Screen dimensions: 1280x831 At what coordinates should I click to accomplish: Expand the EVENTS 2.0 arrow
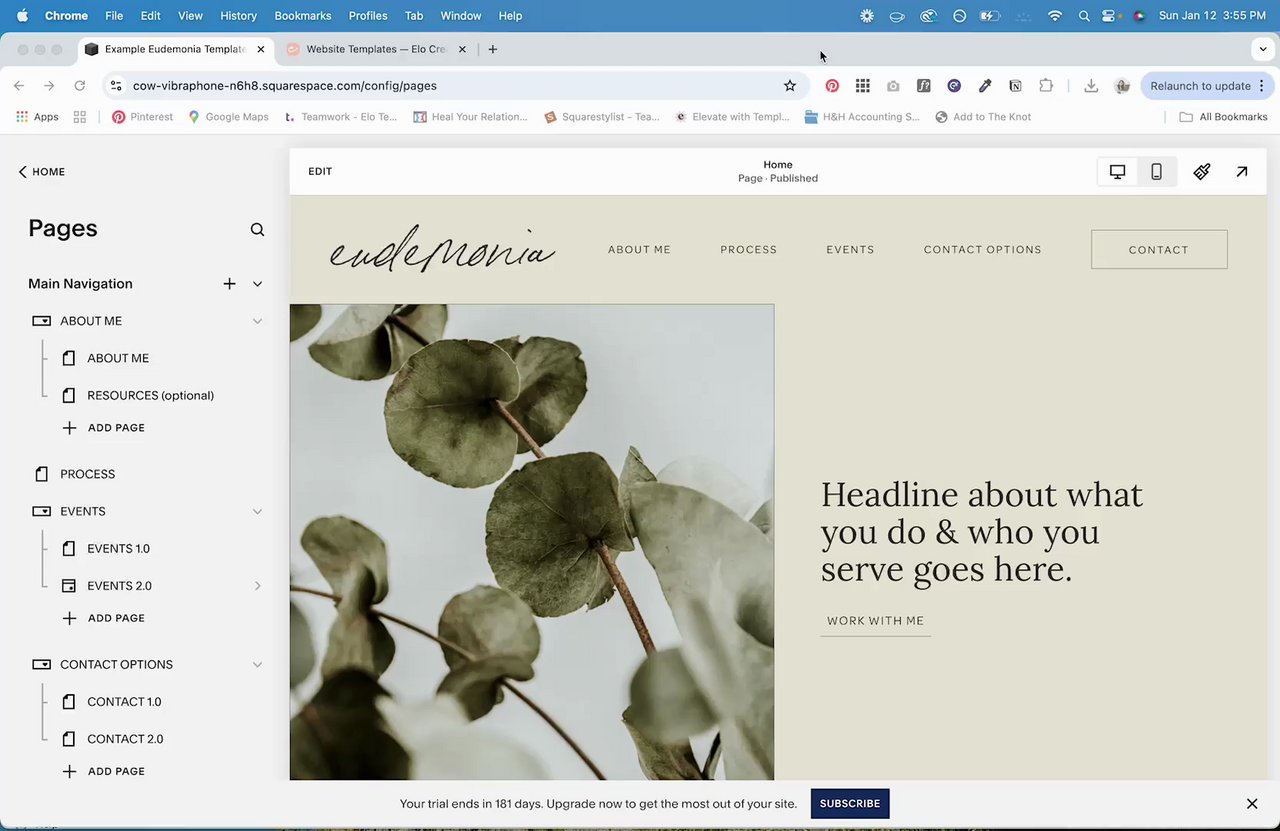coord(257,586)
